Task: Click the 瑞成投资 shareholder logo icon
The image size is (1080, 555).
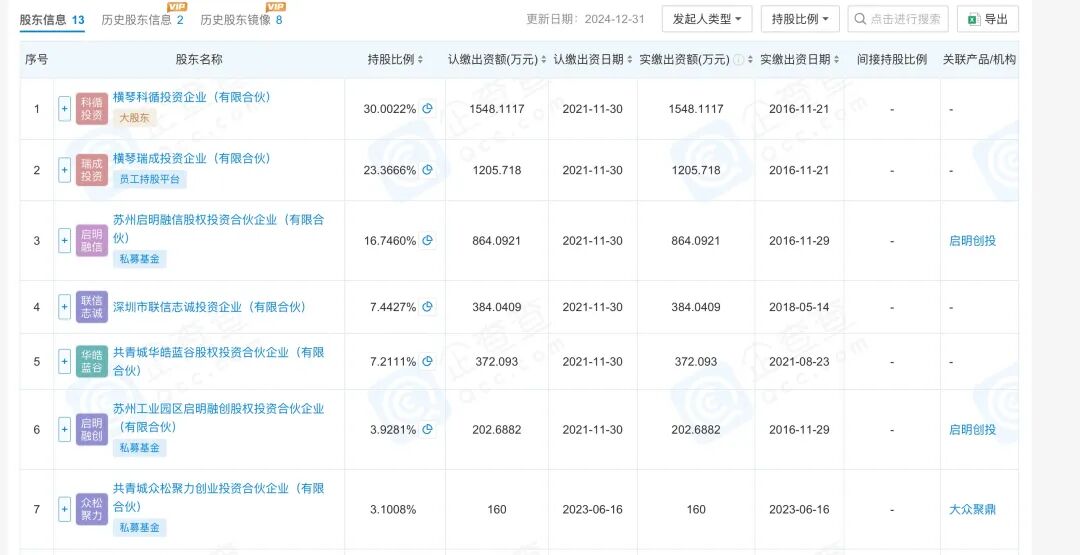Action: (91, 170)
